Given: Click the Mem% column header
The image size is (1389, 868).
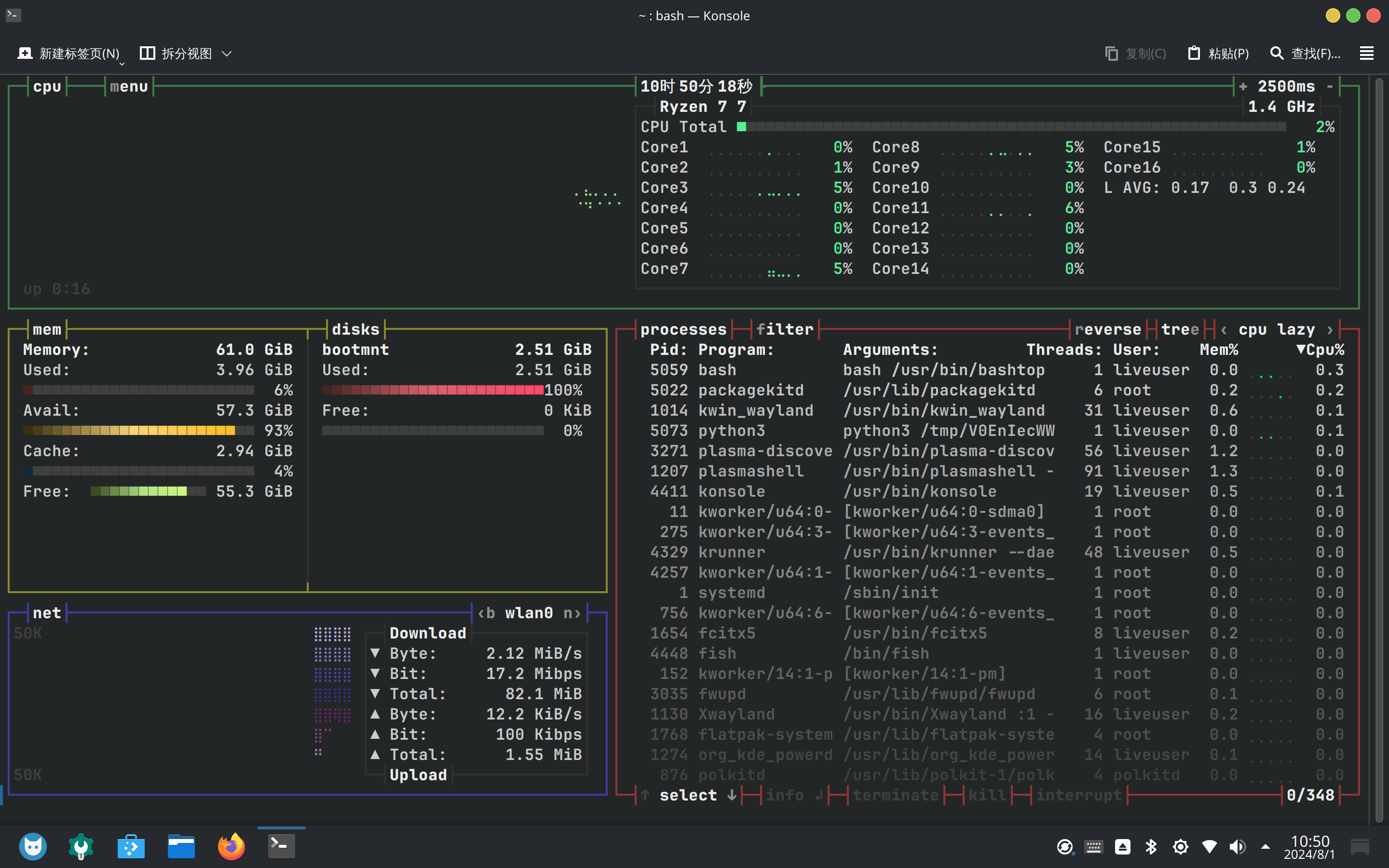Looking at the screenshot, I should 1219,350.
